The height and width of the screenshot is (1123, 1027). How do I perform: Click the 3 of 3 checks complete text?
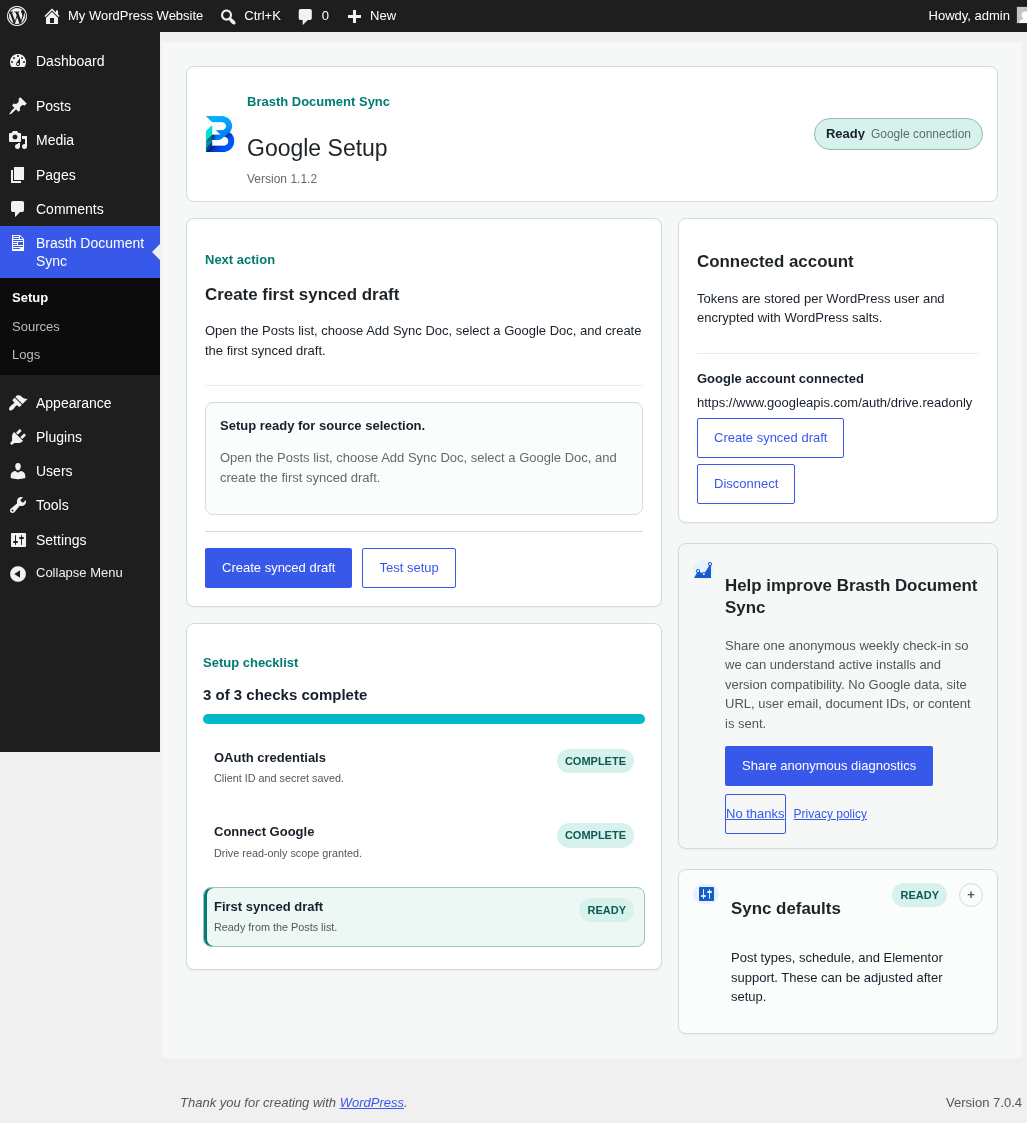coord(285,695)
